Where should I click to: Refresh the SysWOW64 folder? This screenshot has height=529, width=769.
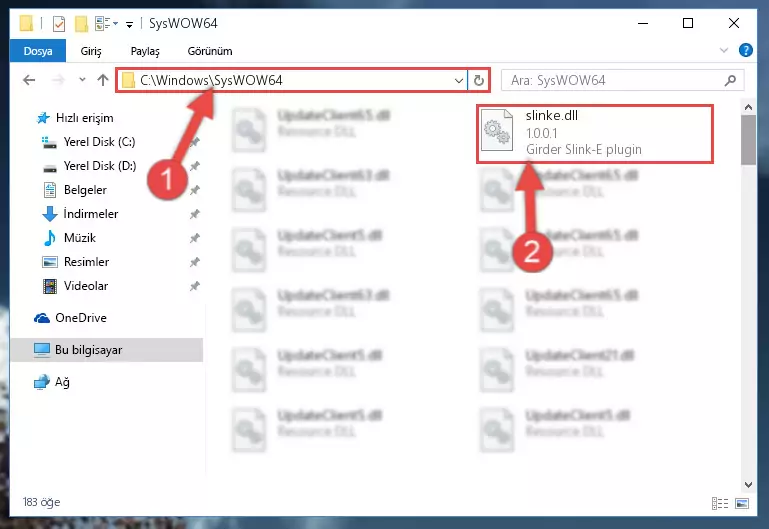pyautogui.click(x=479, y=80)
